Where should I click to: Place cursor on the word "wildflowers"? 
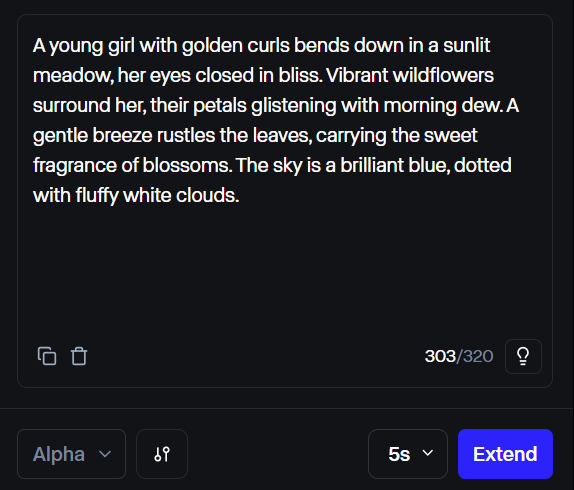point(443,75)
